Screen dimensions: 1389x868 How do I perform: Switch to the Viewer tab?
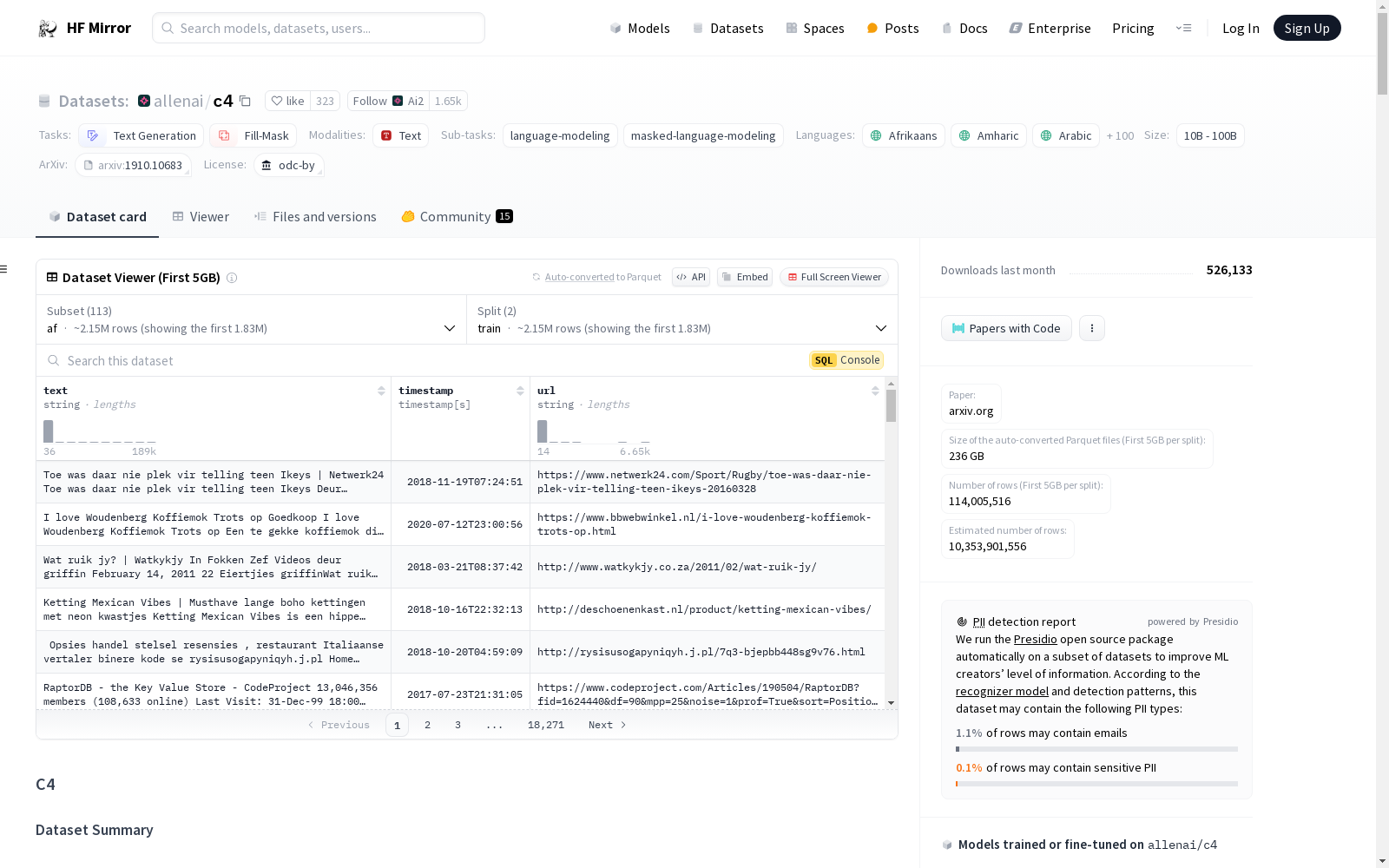tap(201, 217)
